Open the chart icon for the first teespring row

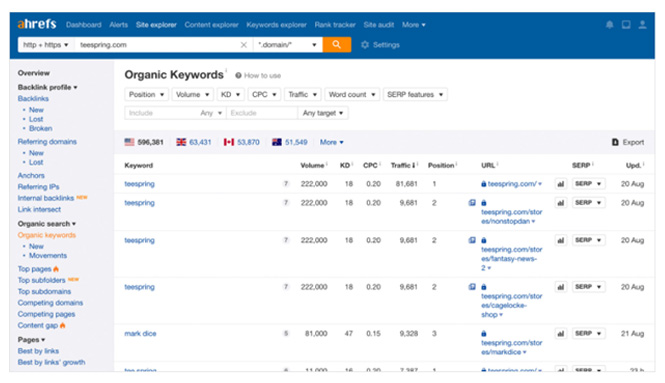(x=561, y=184)
